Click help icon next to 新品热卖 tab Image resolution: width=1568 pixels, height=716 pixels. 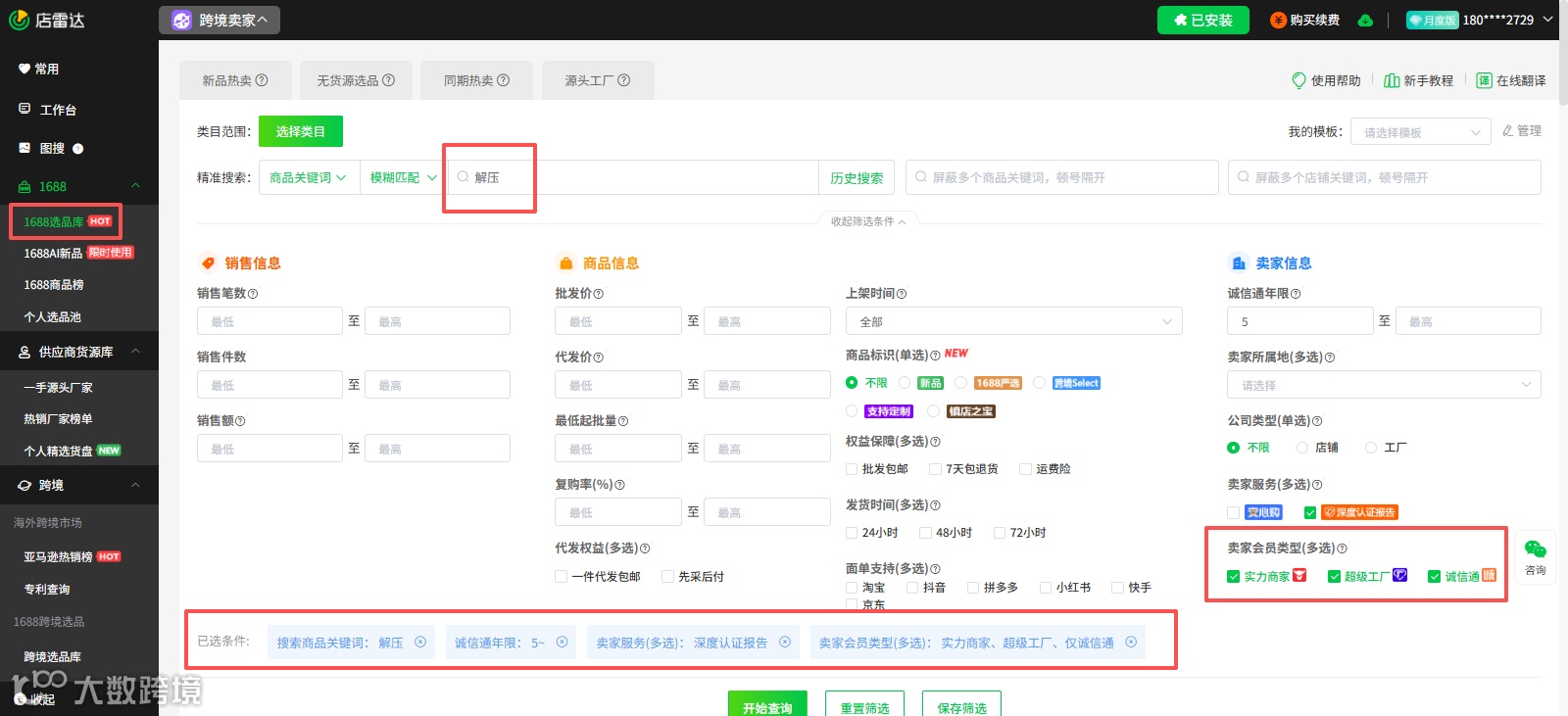click(x=262, y=80)
